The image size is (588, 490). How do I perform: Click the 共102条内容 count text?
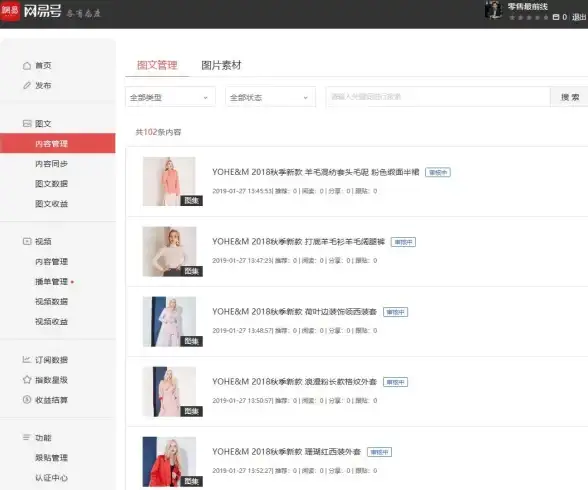point(158,132)
